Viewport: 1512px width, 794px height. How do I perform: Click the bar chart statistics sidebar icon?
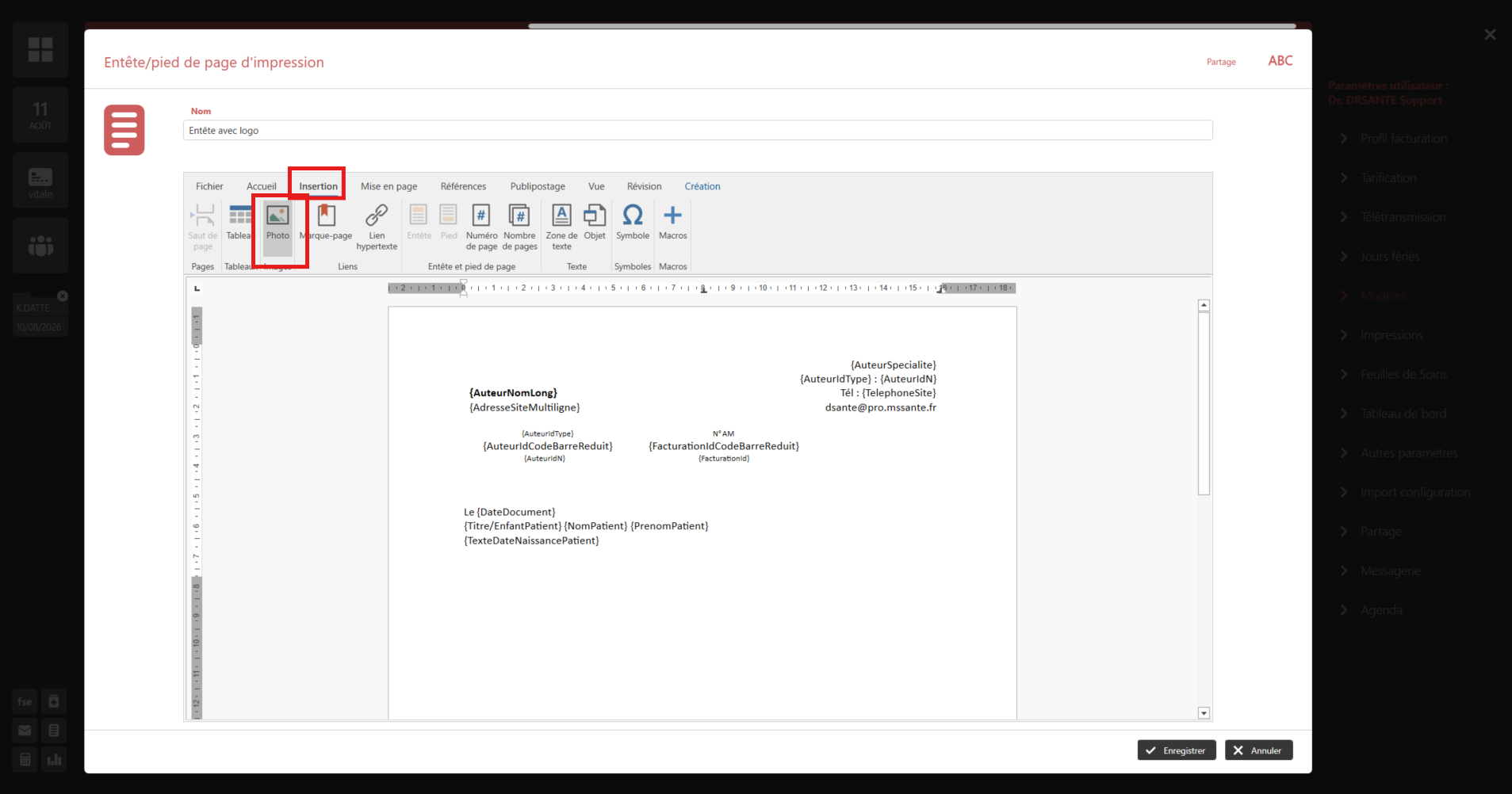click(54, 760)
